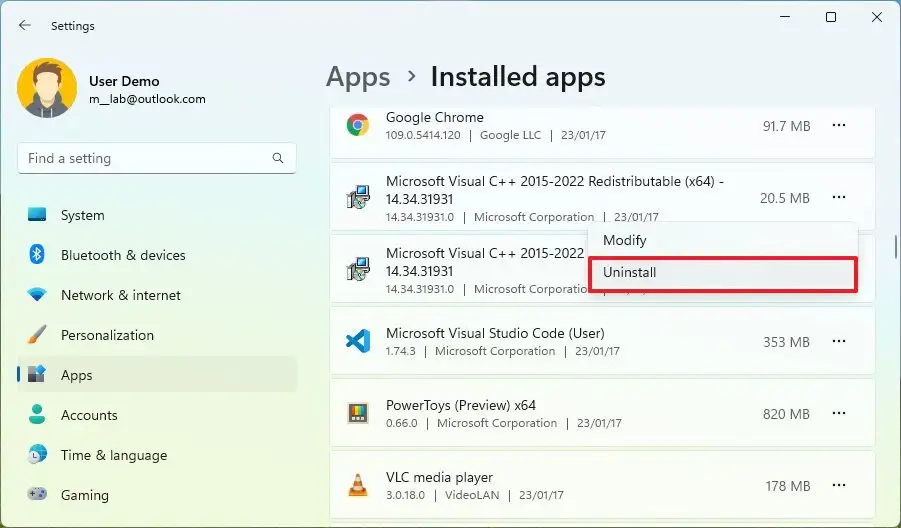The height and width of the screenshot is (528, 901).
Task: Open Network & internet Wi-Fi icon
Action: coord(37,295)
